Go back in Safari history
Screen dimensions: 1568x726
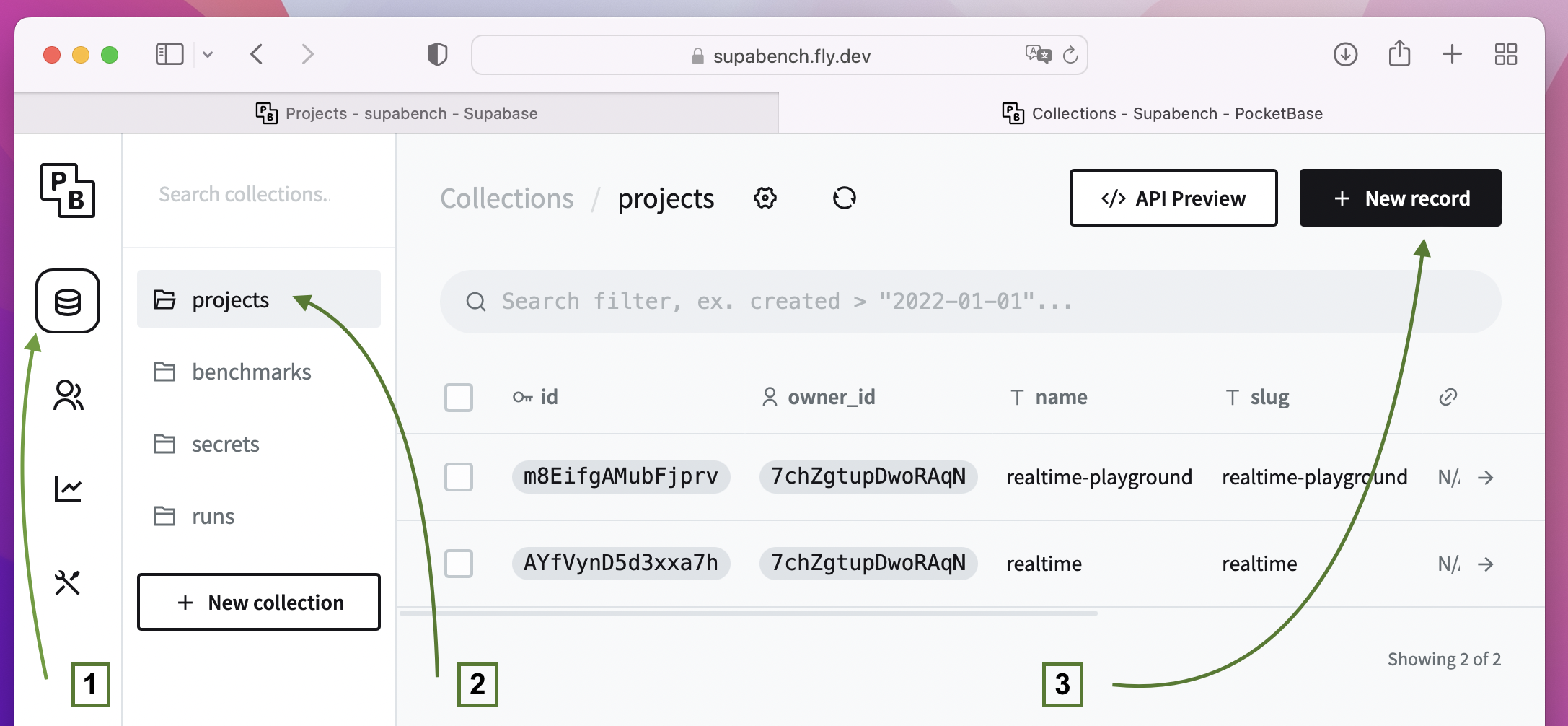(x=257, y=54)
